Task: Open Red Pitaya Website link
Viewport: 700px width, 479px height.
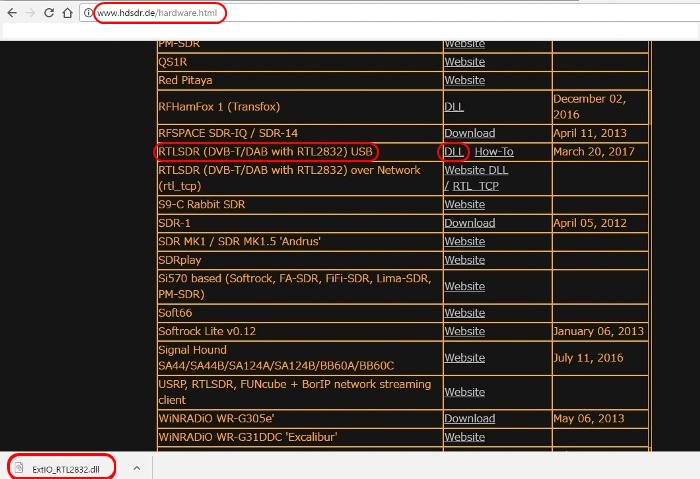Action: click(464, 80)
